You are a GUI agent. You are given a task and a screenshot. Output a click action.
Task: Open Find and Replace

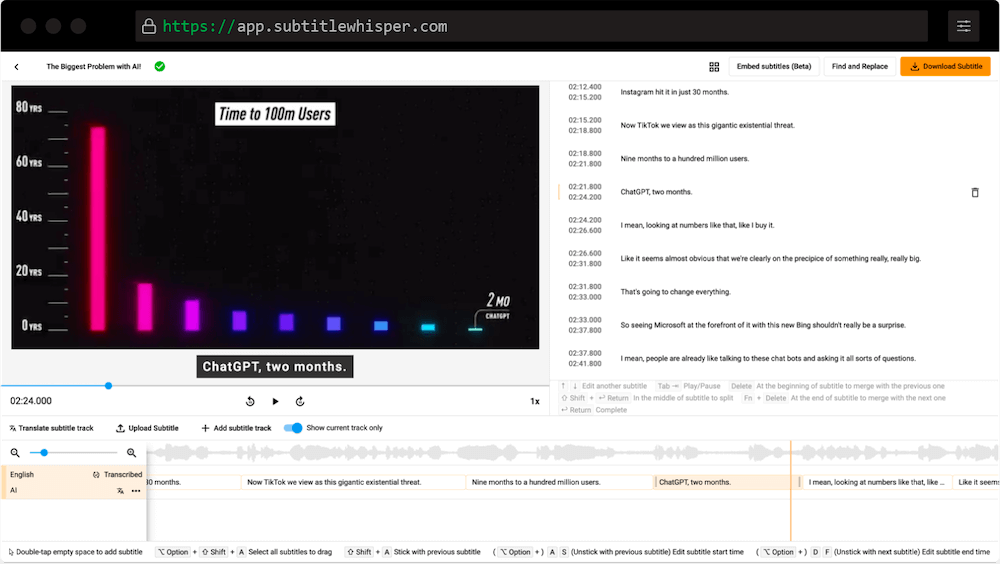(x=860, y=66)
